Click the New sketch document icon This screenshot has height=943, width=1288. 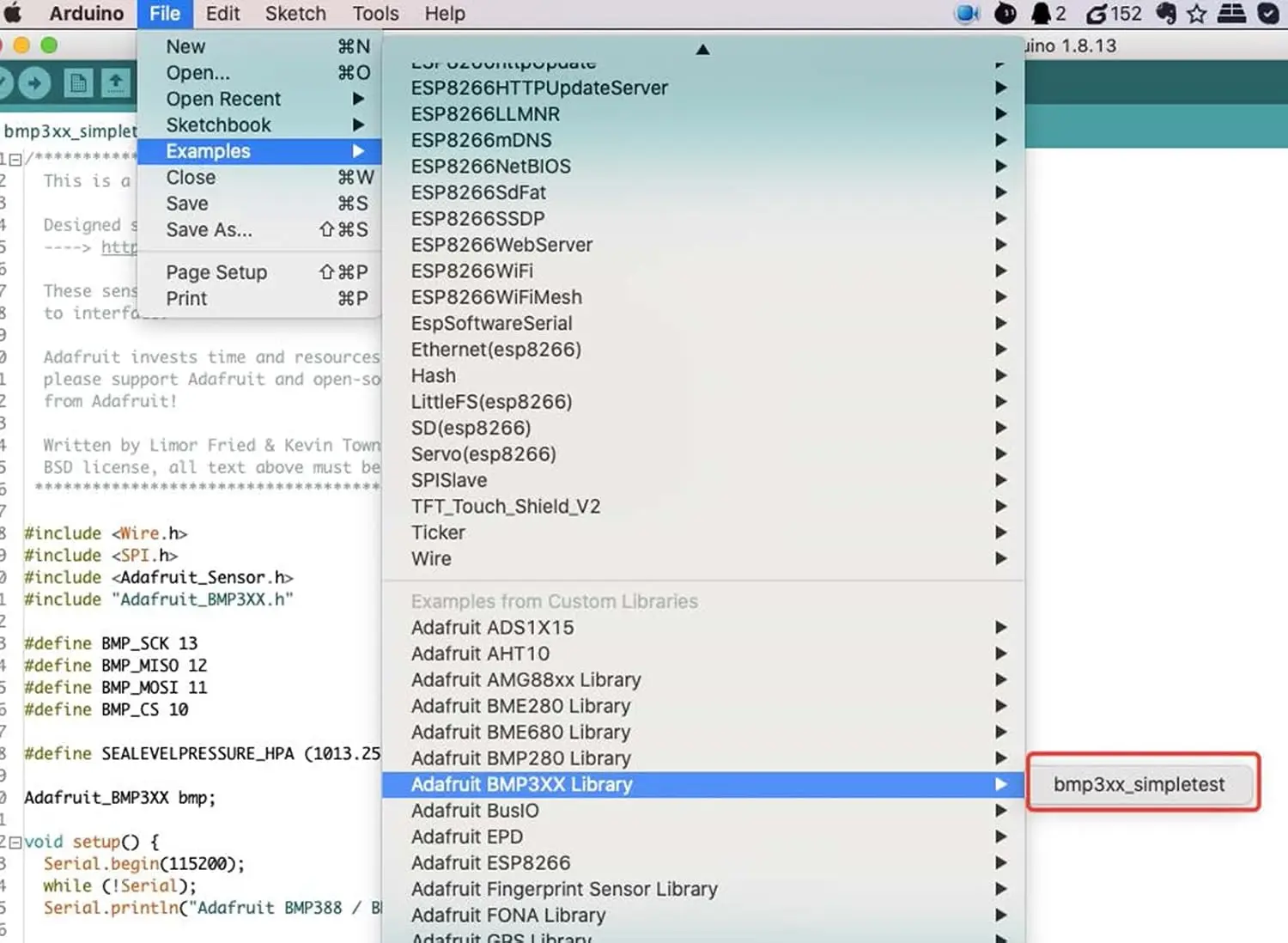[x=78, y=83]
